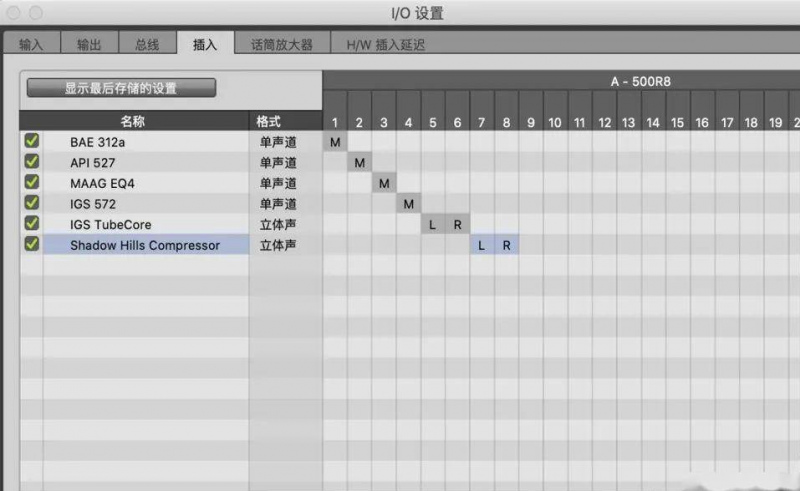Uncheck the Shadow Hills Compressor checkbox
This screenshot has height=491, width=800.
click(31, 244)
